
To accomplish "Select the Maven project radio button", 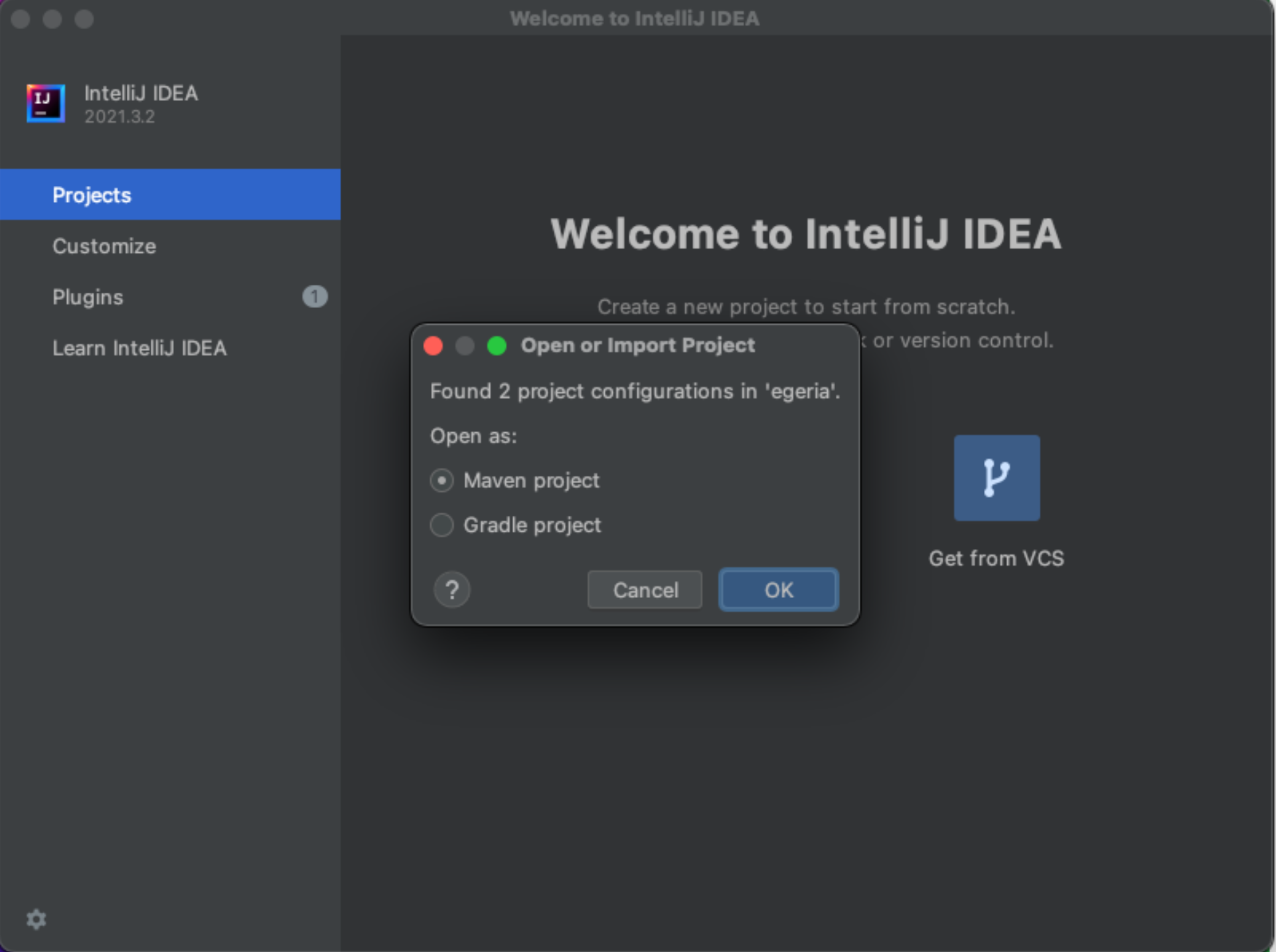I will coord(441,480).
